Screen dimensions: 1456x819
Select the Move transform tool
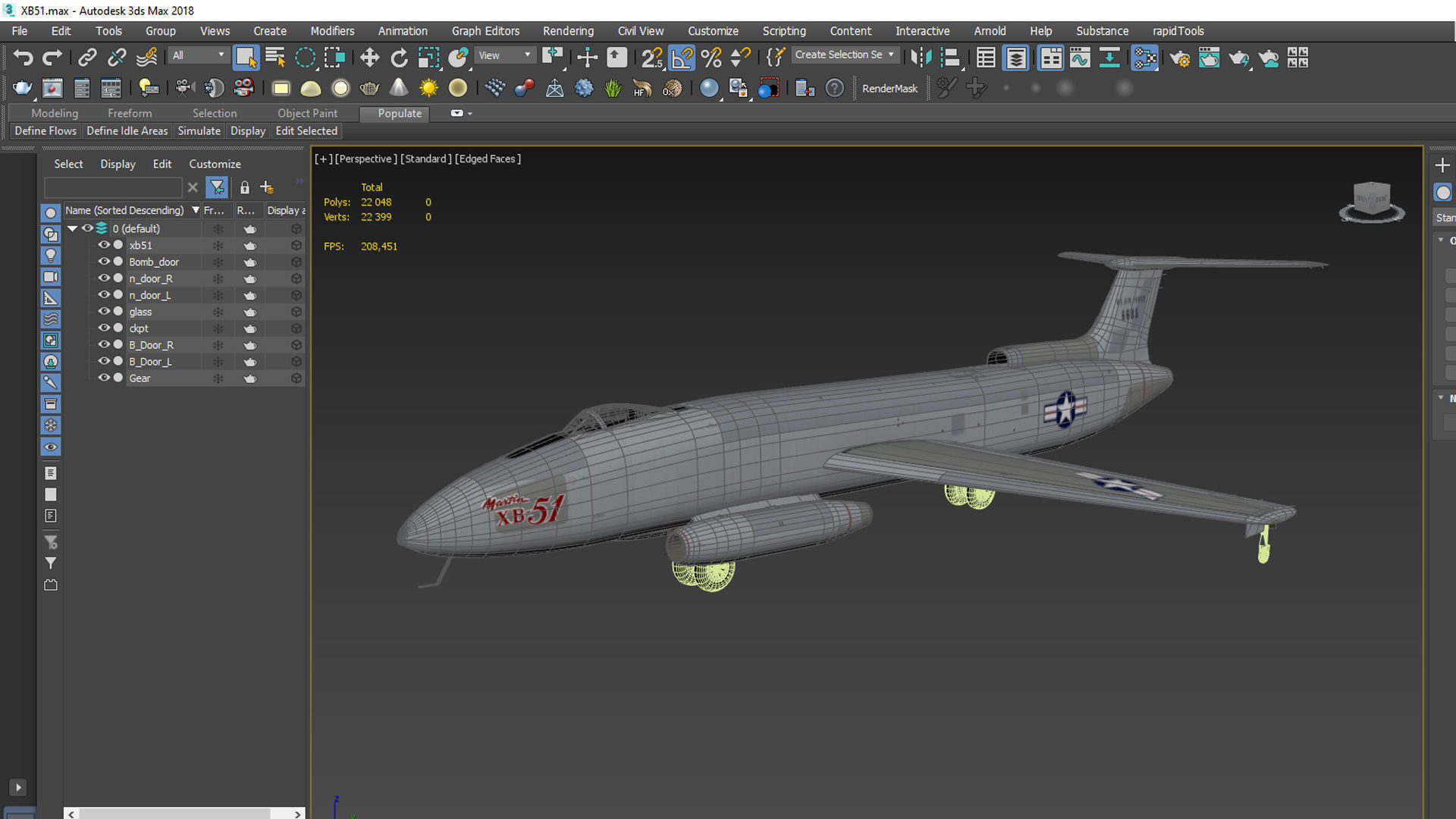pos(369,58)
